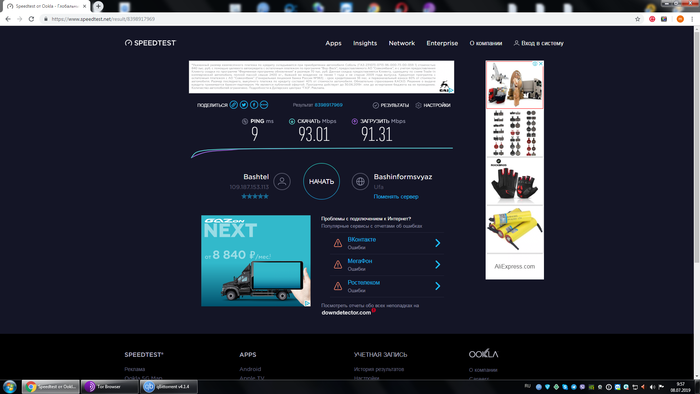Click the Viber tray icon
This screenshot has width=700, height=394.
[x=582, y=387]
